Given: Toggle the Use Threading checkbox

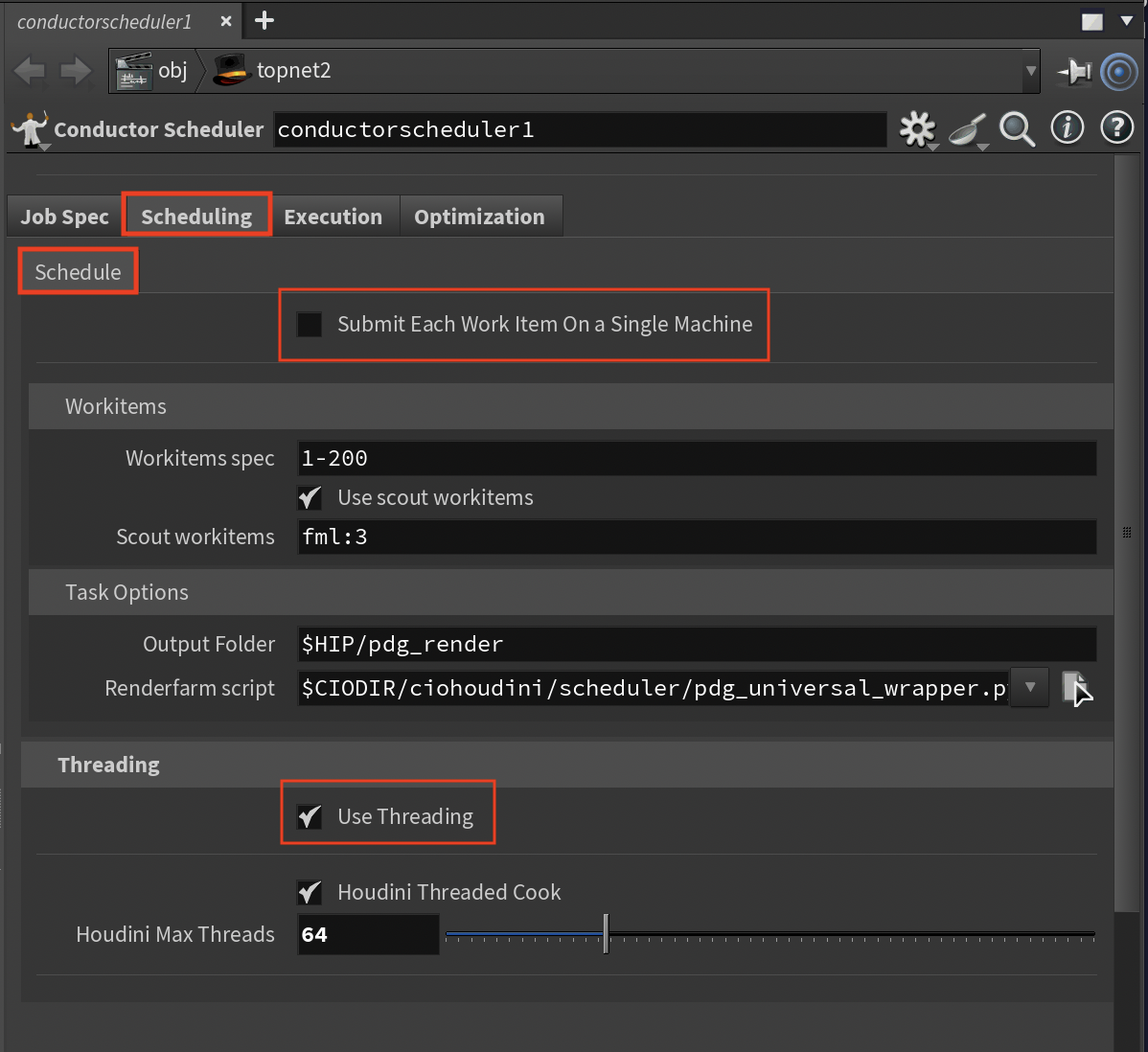Looking at the screenshot, I should click(310, 816).
